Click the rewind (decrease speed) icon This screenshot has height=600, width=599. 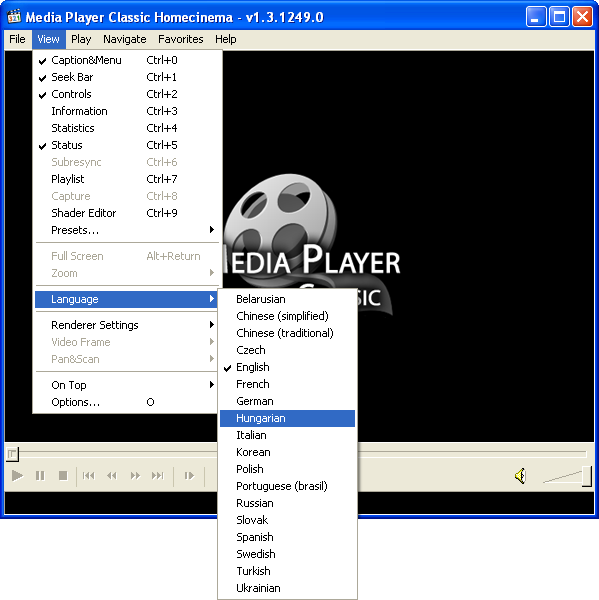(112, 476)
